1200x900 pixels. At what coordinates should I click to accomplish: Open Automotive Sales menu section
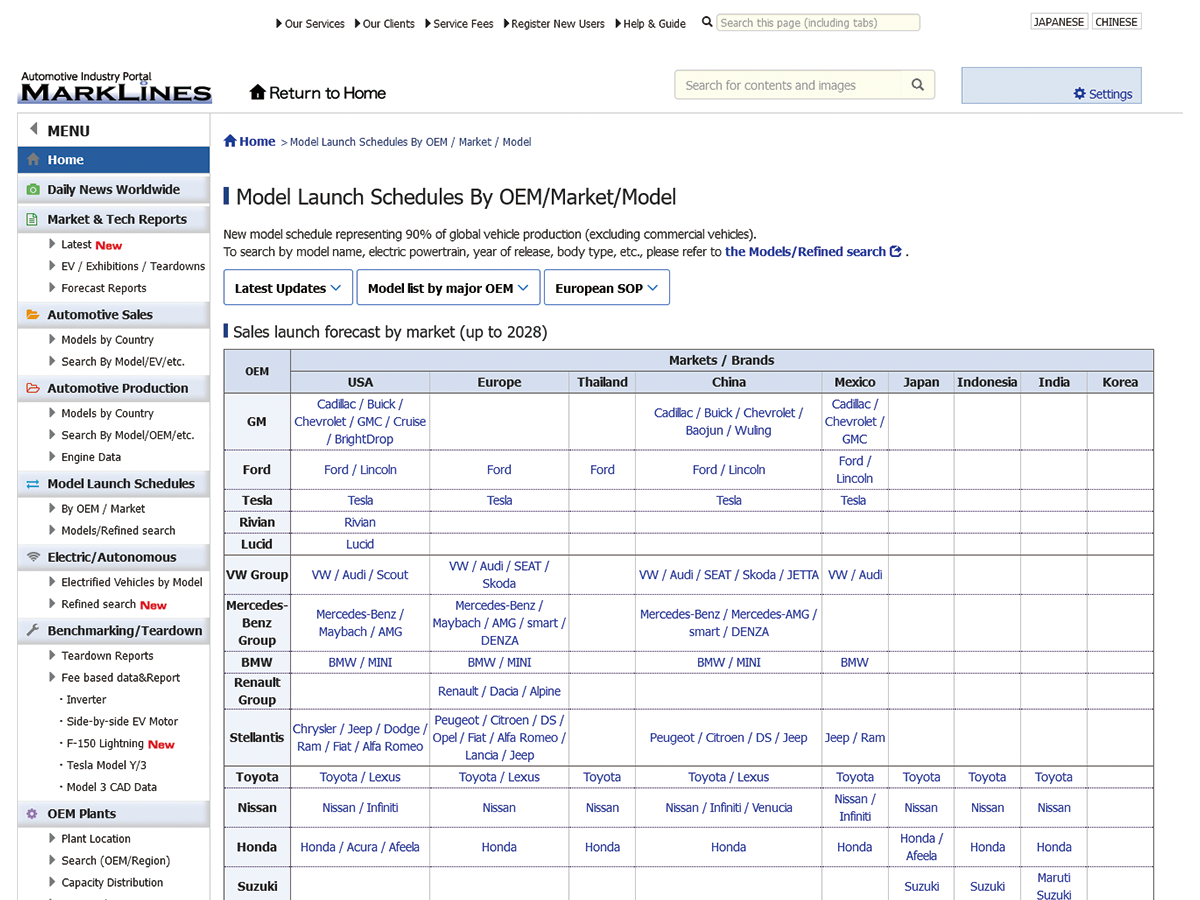(114, 315)
